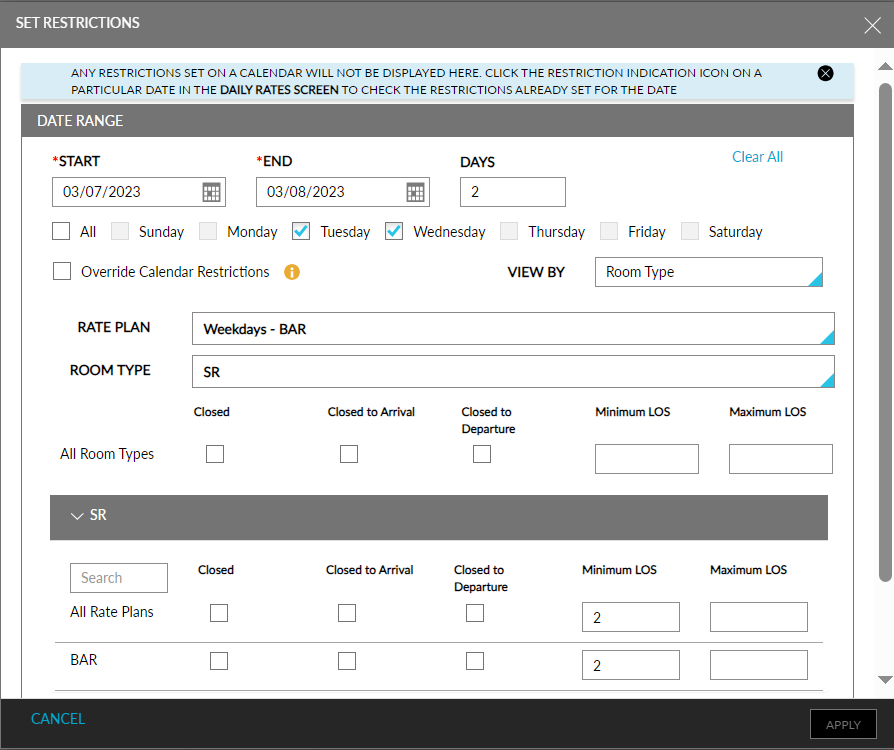
Task: Click the Days input field
Action: [x=513, y=192]
